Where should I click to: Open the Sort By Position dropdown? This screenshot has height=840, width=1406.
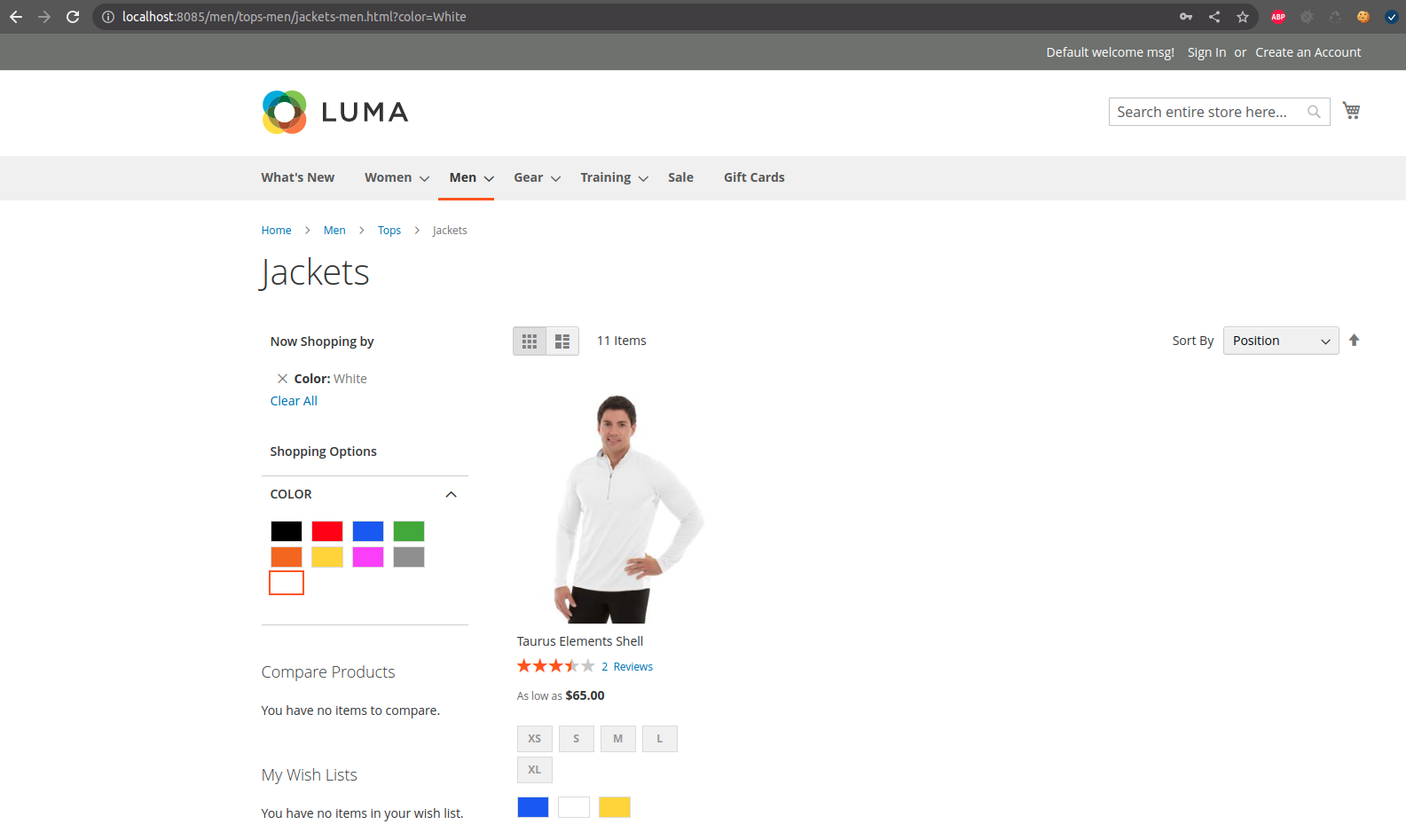tap(1281, 341)
